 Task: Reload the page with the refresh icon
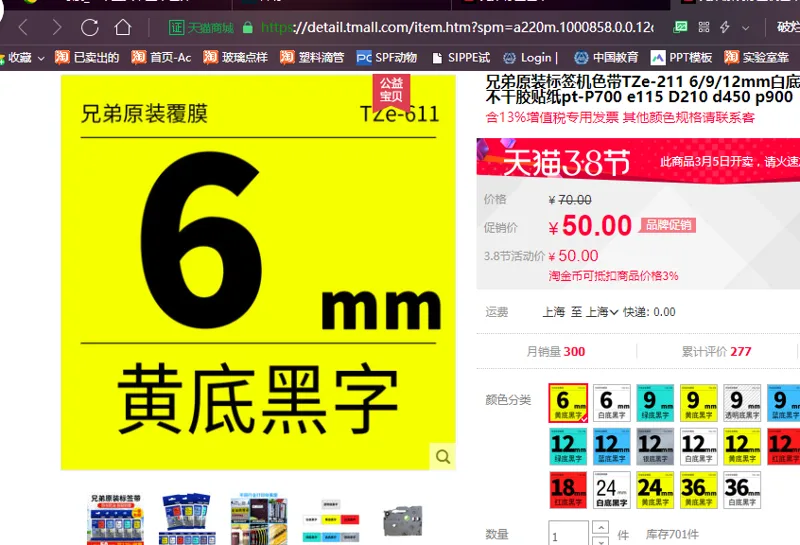coord(90,27)
